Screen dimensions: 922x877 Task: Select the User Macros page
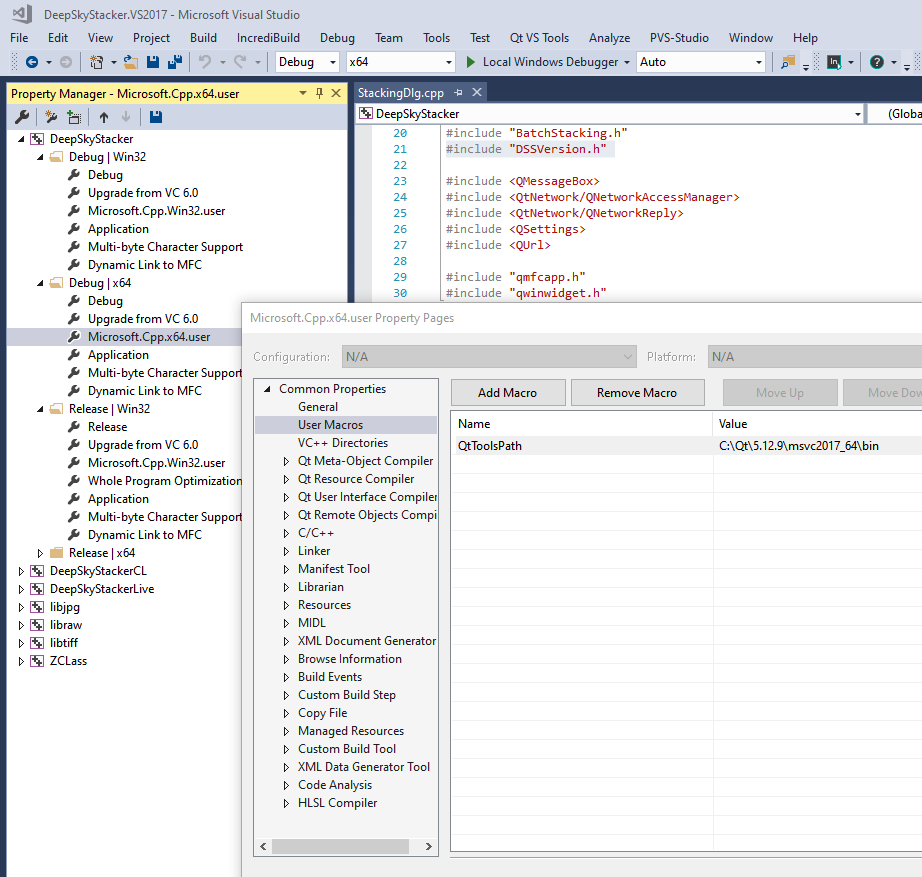(330, 425)
